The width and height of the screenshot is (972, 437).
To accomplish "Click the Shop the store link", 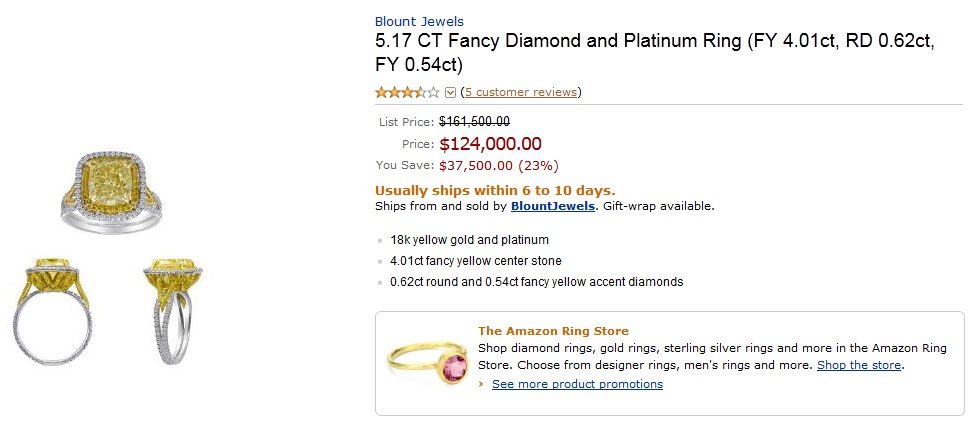I will point(859,365).
